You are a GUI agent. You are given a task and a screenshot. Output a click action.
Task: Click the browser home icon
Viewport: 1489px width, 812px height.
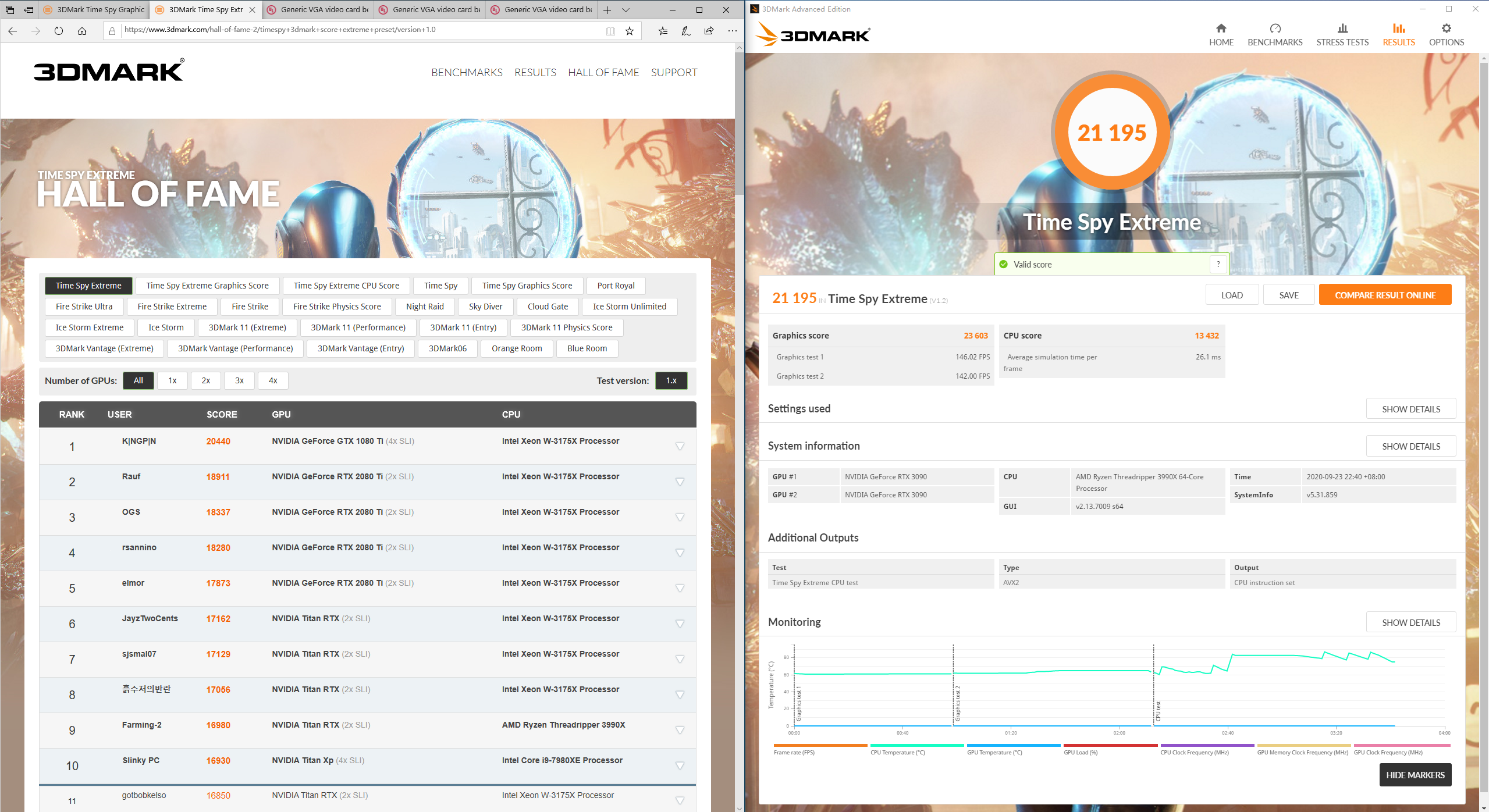point(82,31)
